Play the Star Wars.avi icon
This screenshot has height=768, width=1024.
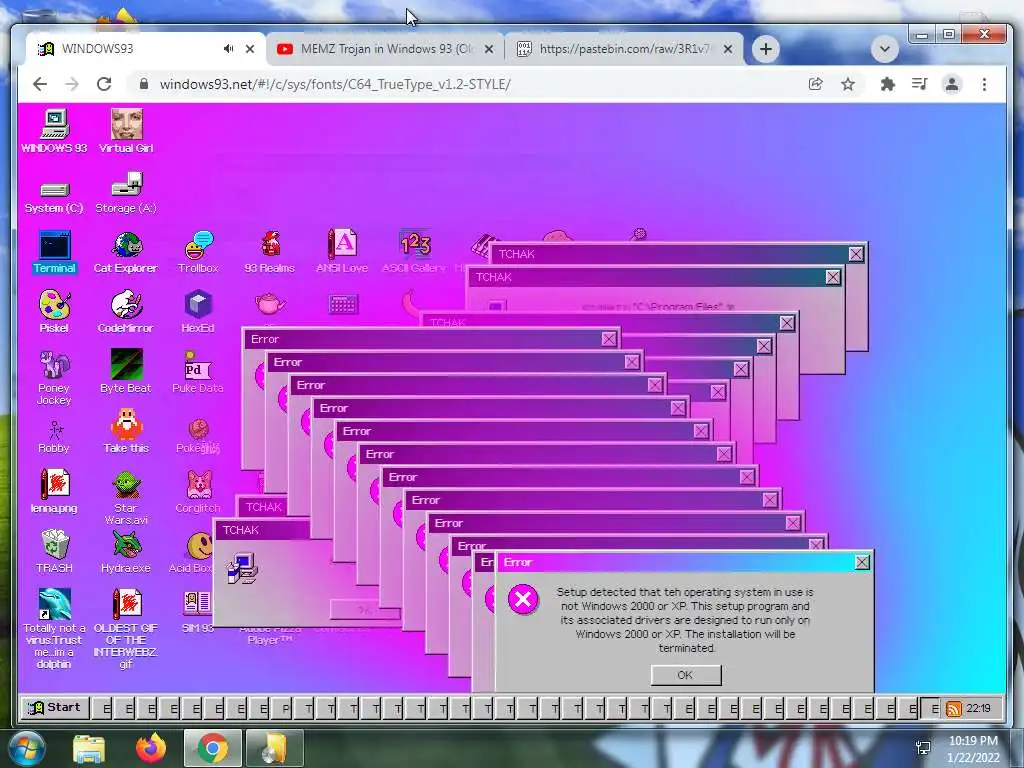(x=126, y=498)
